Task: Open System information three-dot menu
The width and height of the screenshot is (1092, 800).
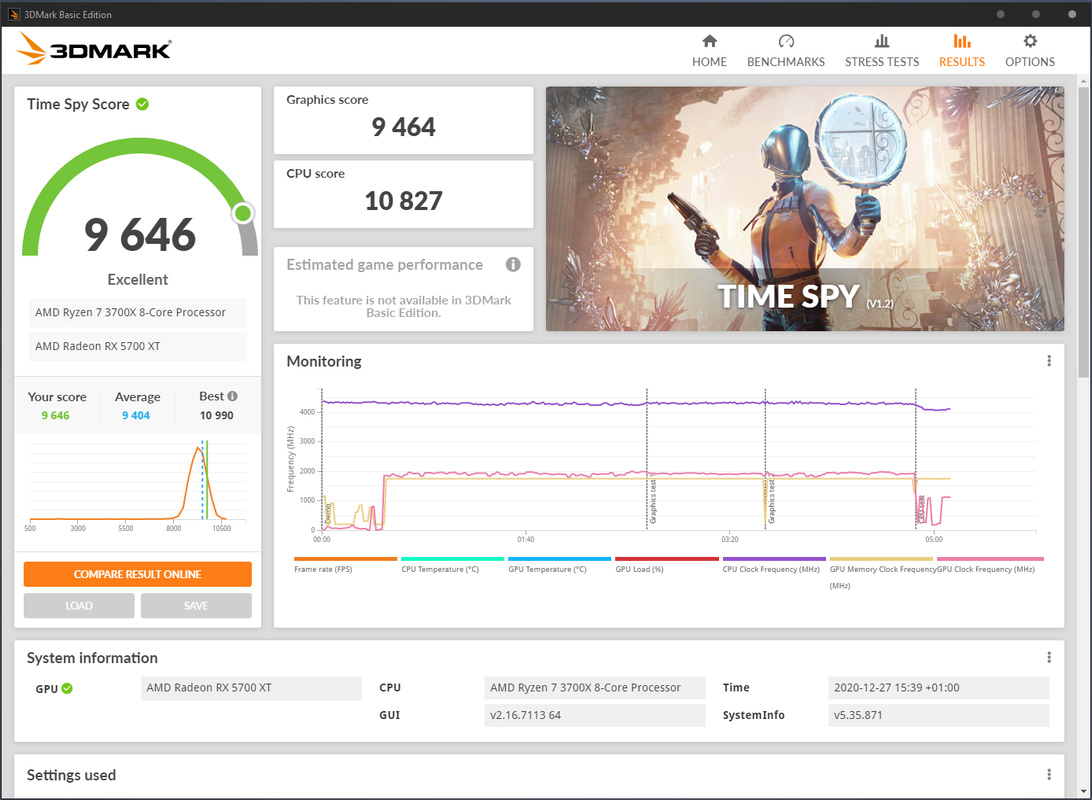Action: coord(1049,657)
